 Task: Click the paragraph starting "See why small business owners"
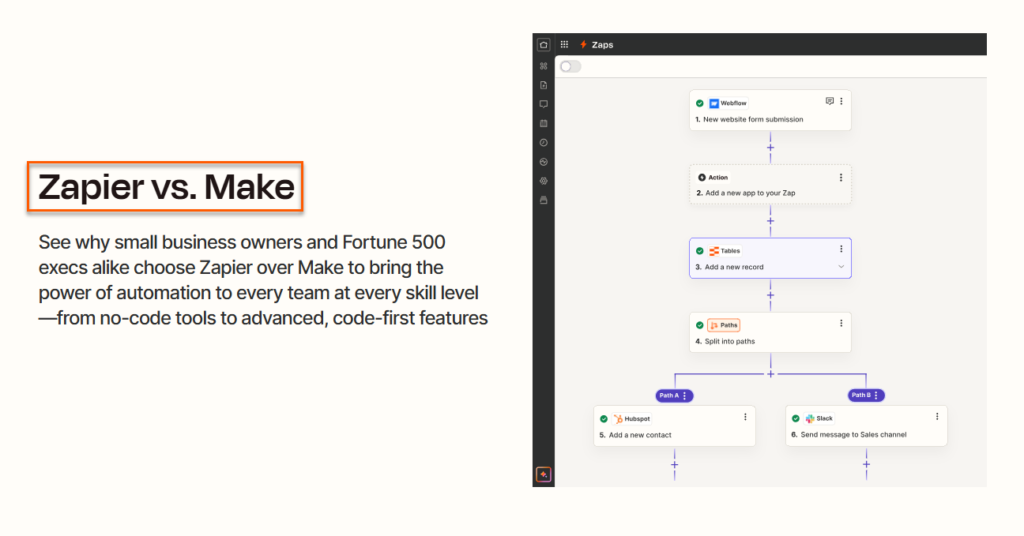[263, 280]
